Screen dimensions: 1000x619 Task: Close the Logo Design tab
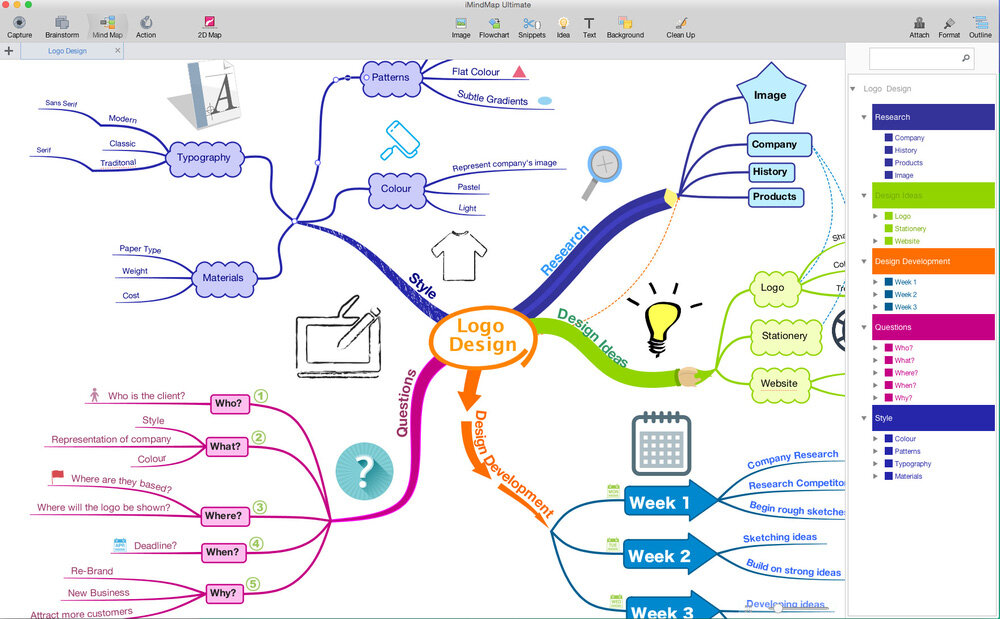[117, 50]
